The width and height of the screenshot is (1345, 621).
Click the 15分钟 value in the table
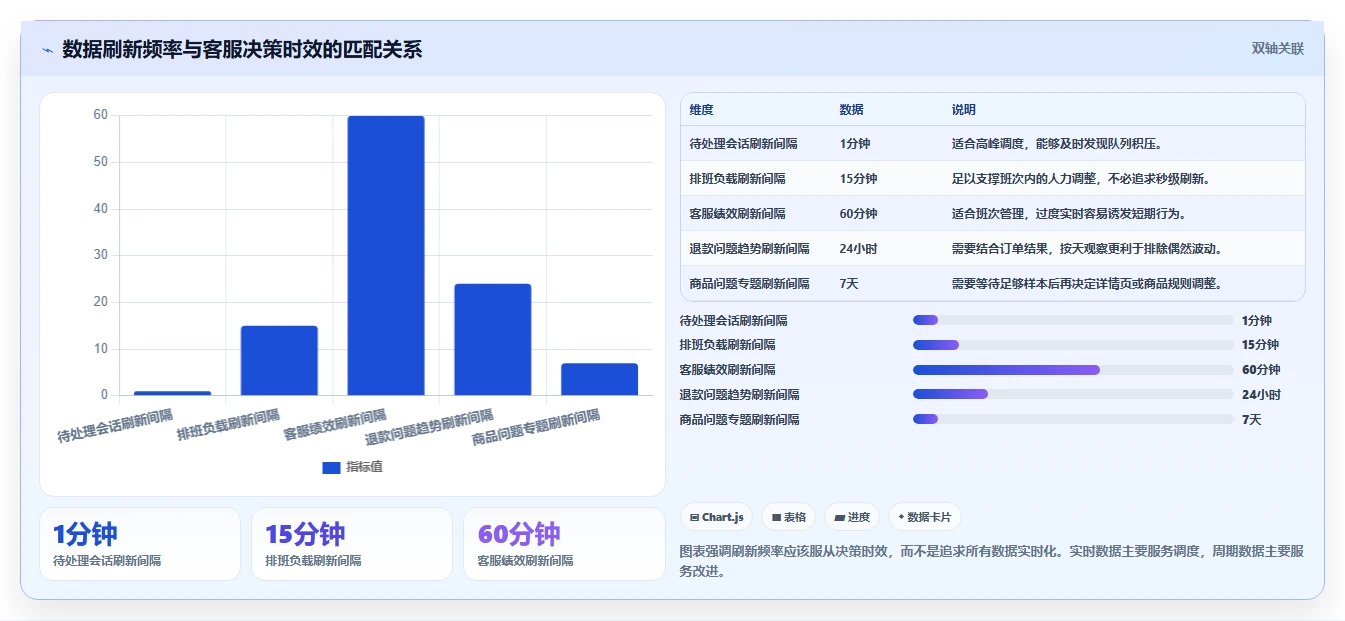[858, 179]
